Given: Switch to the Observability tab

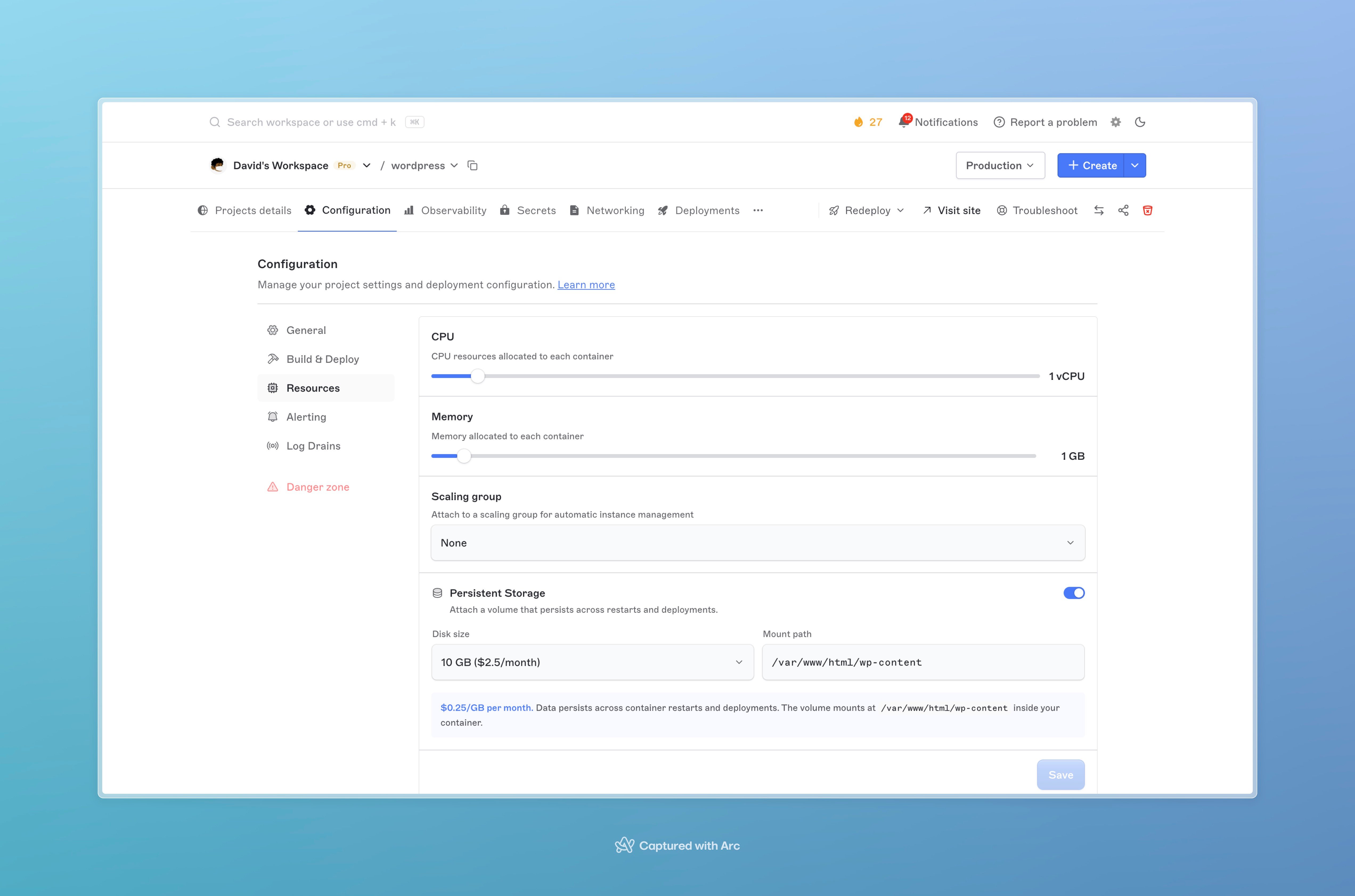Looking at the screenshot, I should pyautogui.click(x=445, y=210).
